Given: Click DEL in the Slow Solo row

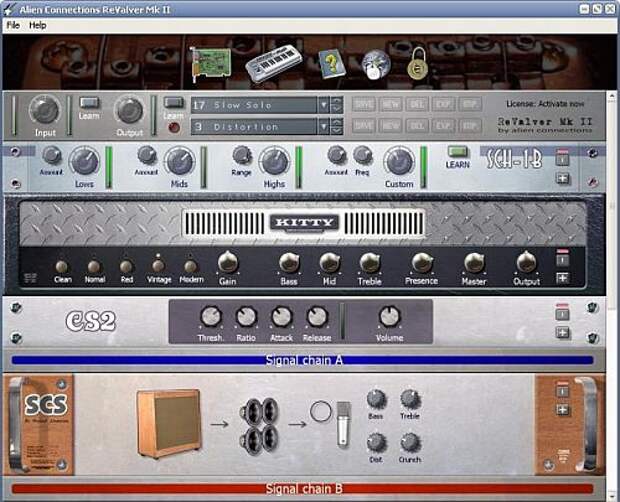Looking at the screenshot, I should pos(417,104).
